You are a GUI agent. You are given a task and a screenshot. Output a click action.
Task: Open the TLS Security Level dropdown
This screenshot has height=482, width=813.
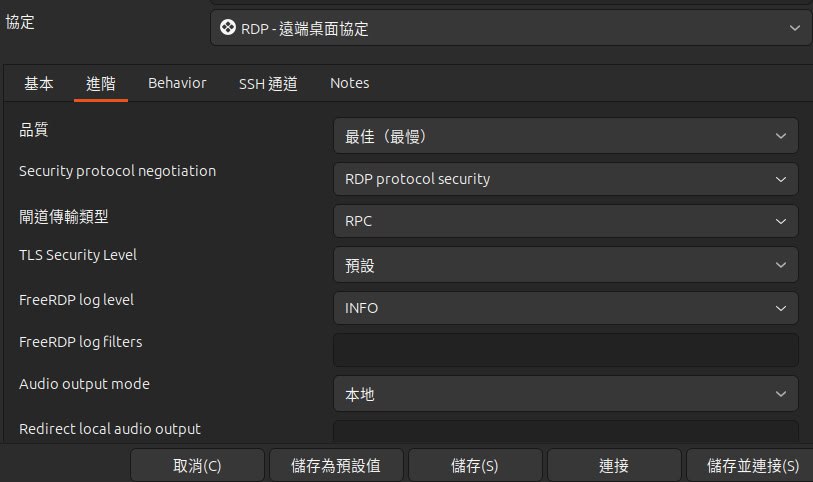click(565, 265)
